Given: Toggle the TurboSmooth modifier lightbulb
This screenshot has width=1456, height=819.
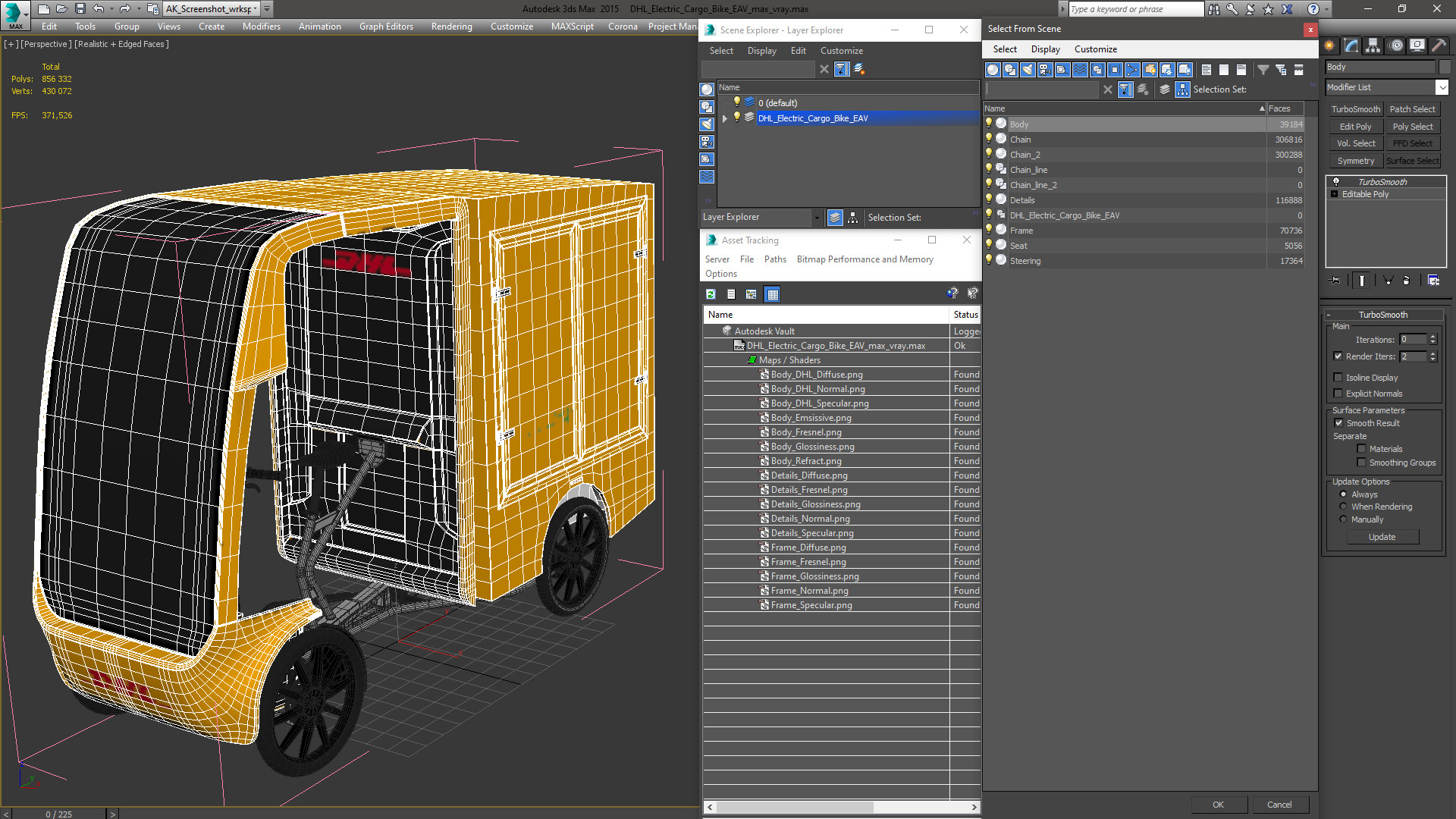Looking at the screenshot, I should [1336, 182].
